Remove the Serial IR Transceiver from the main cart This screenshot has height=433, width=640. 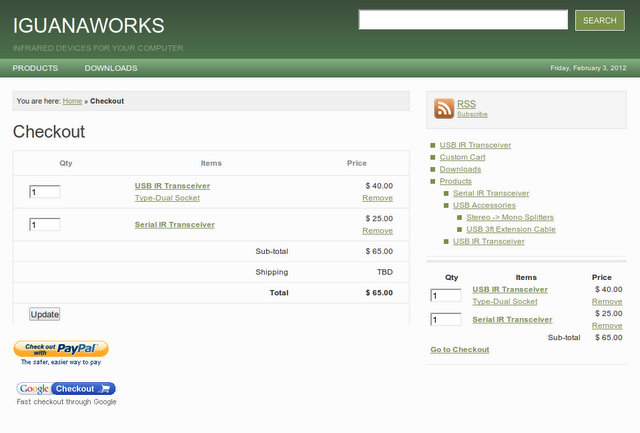click(378, 231)
